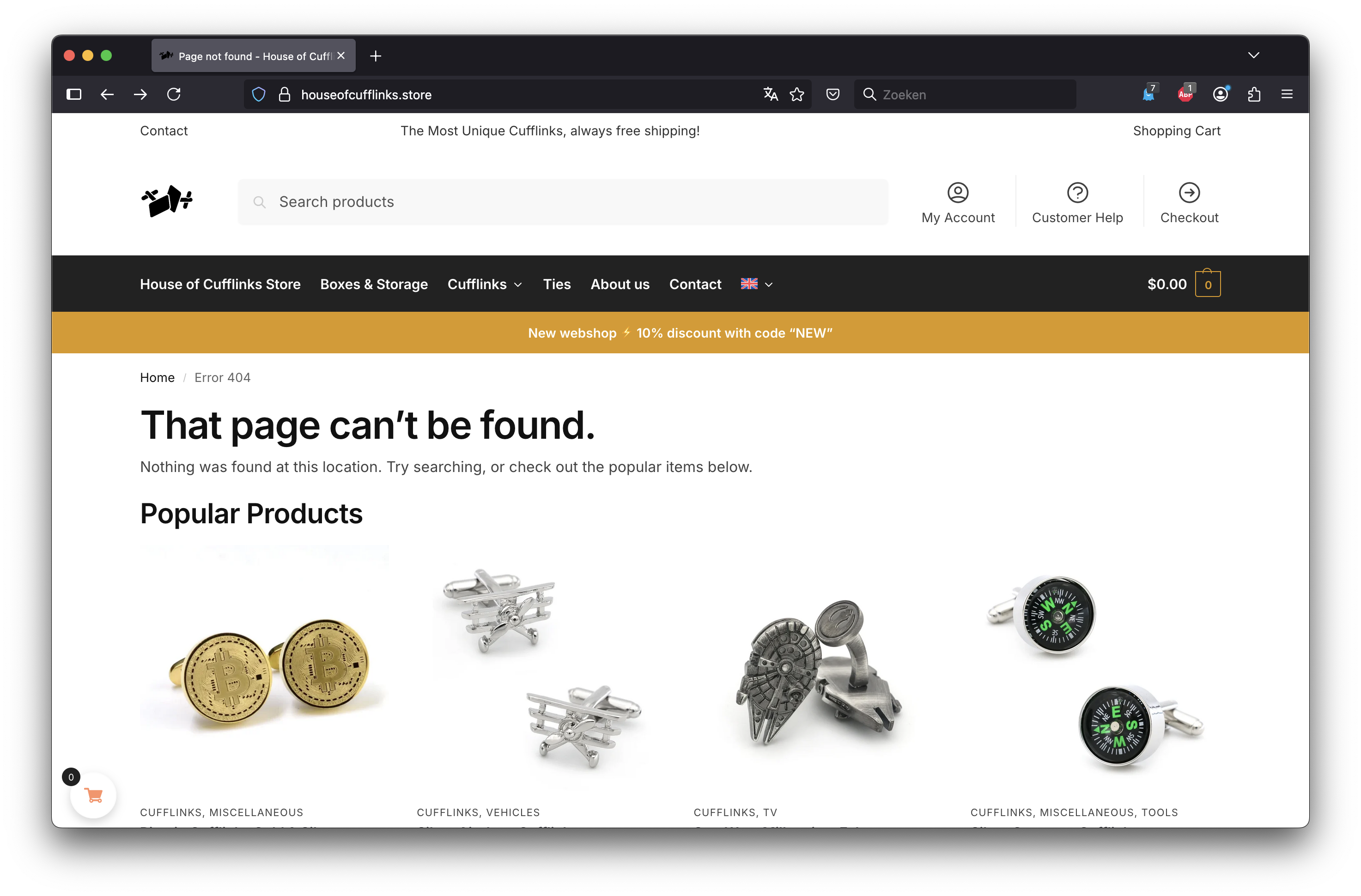
Task: Open the Ties menu item
Action: (x=557, y=284)
